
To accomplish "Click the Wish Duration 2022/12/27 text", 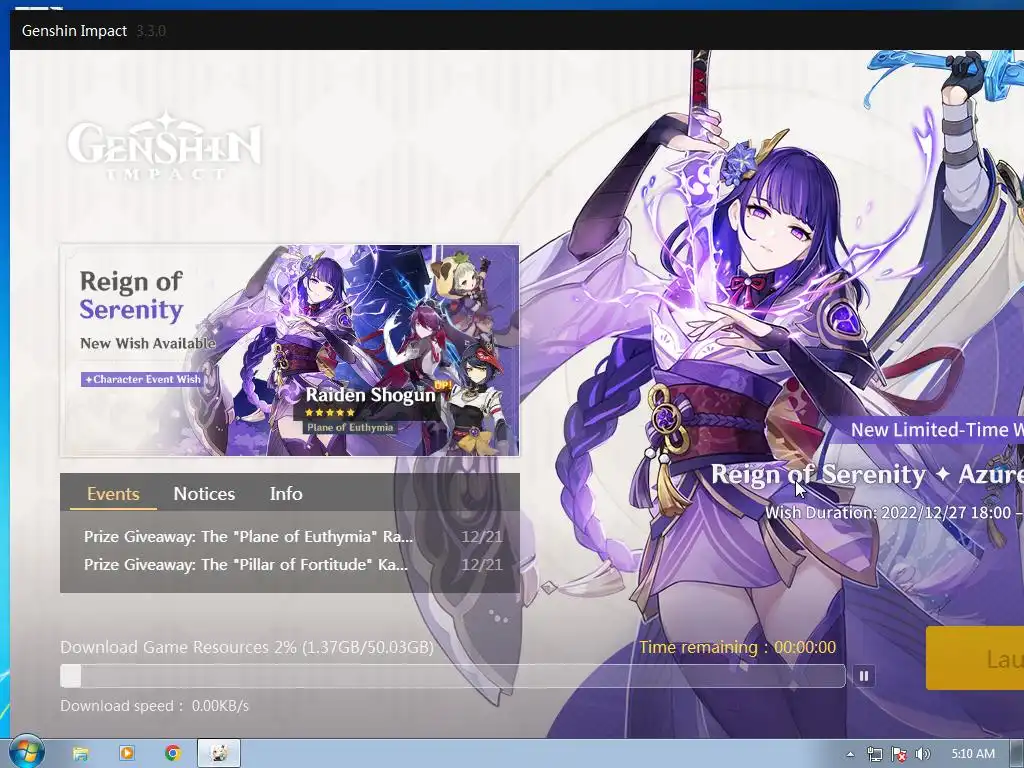I will (894, 512).
